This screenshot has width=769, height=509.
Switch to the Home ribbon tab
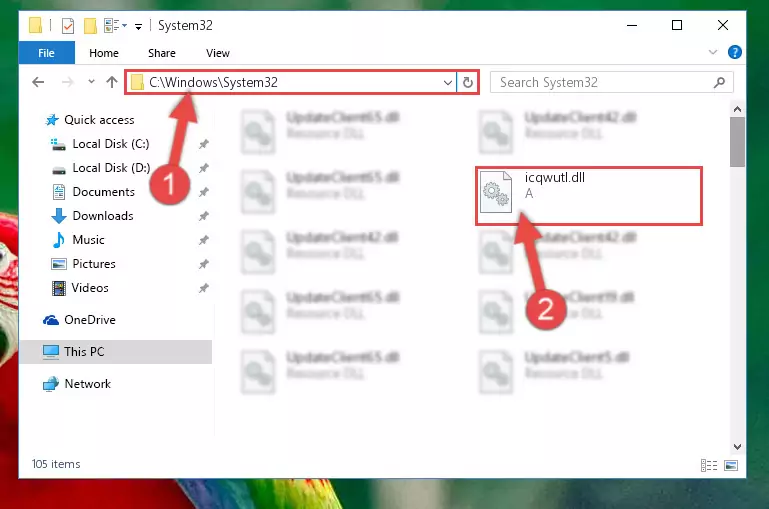point(104,53)
